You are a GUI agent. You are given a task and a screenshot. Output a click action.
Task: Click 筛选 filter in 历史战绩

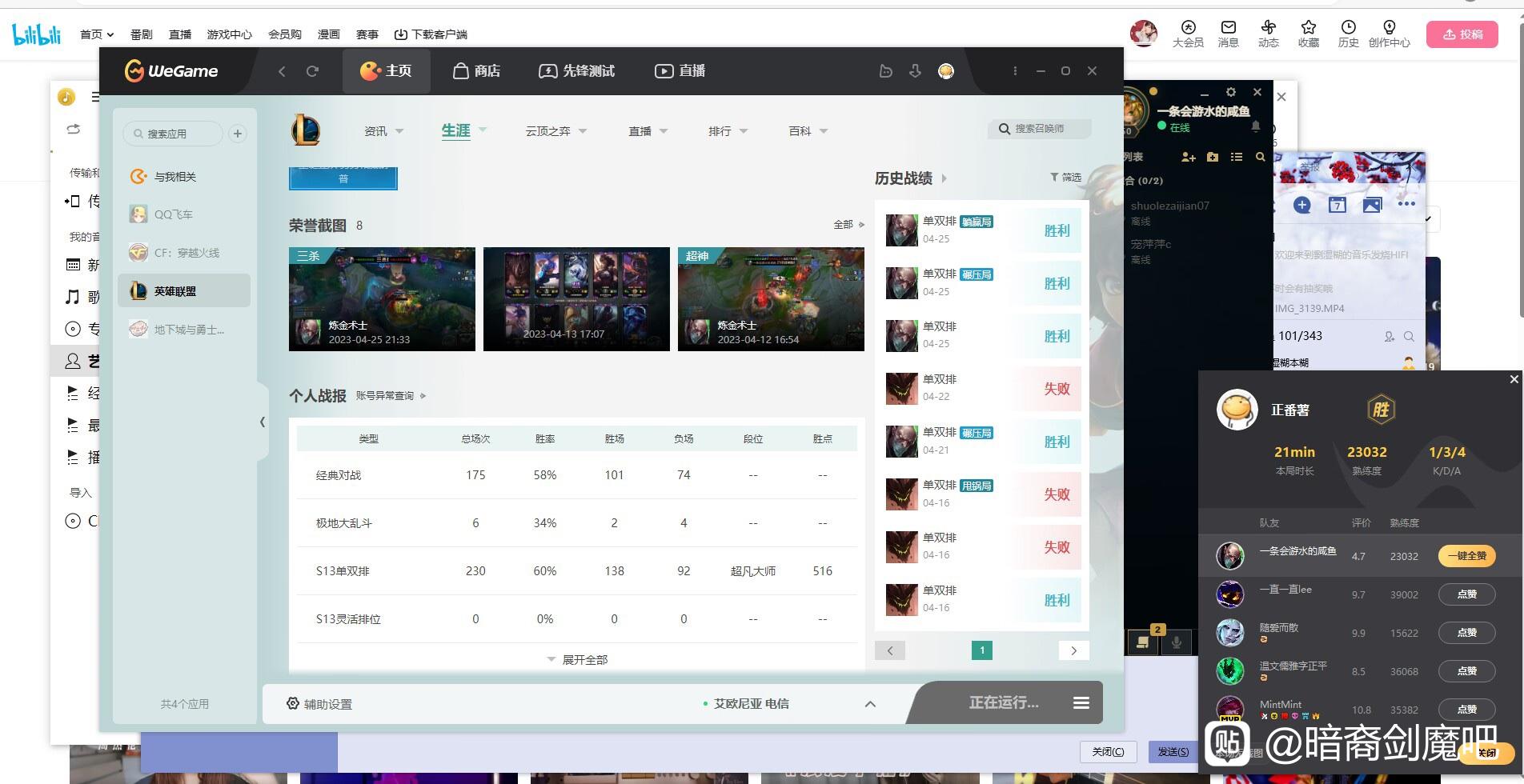1065,178
